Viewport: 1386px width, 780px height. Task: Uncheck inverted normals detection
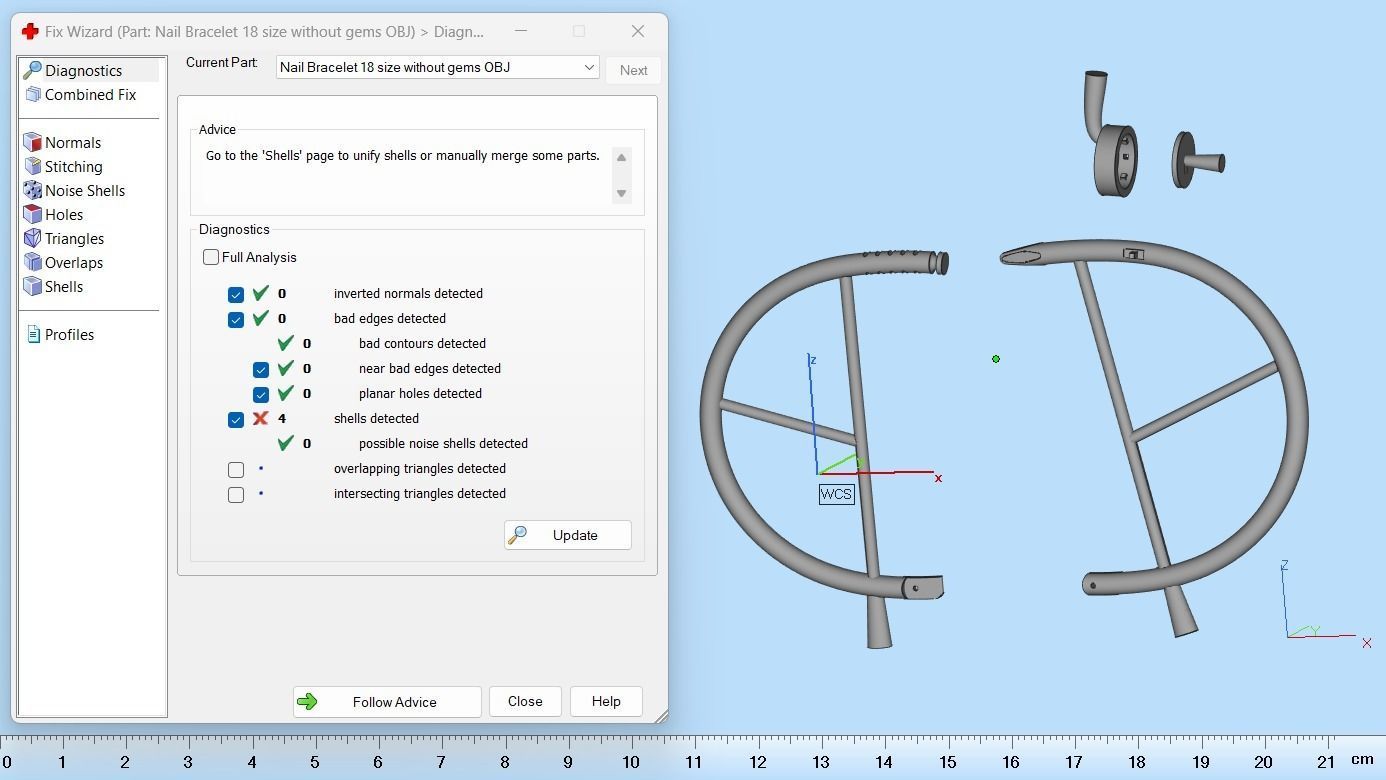point(236,295)
